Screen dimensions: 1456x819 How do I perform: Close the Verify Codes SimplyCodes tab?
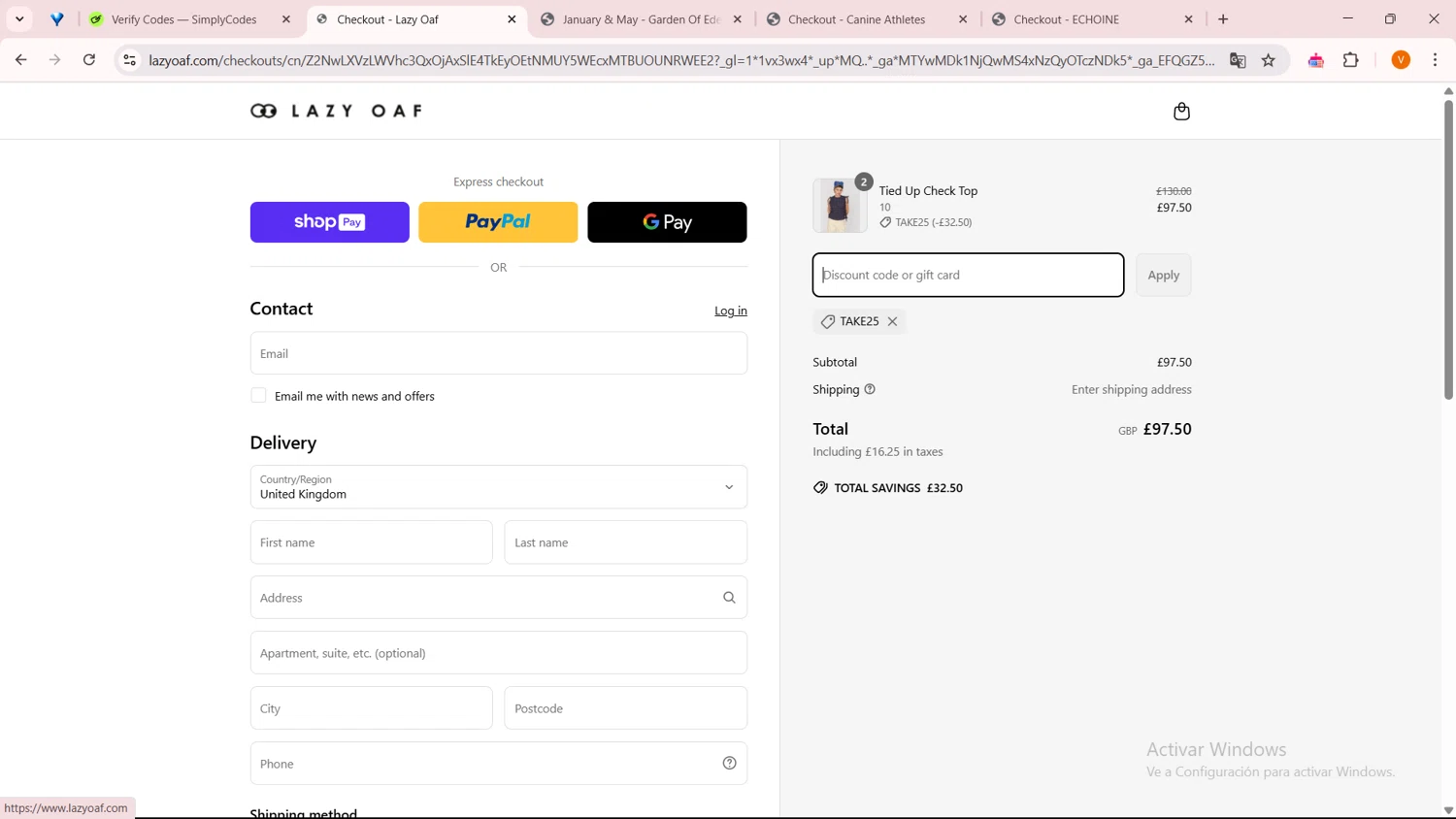coord(286,19)
